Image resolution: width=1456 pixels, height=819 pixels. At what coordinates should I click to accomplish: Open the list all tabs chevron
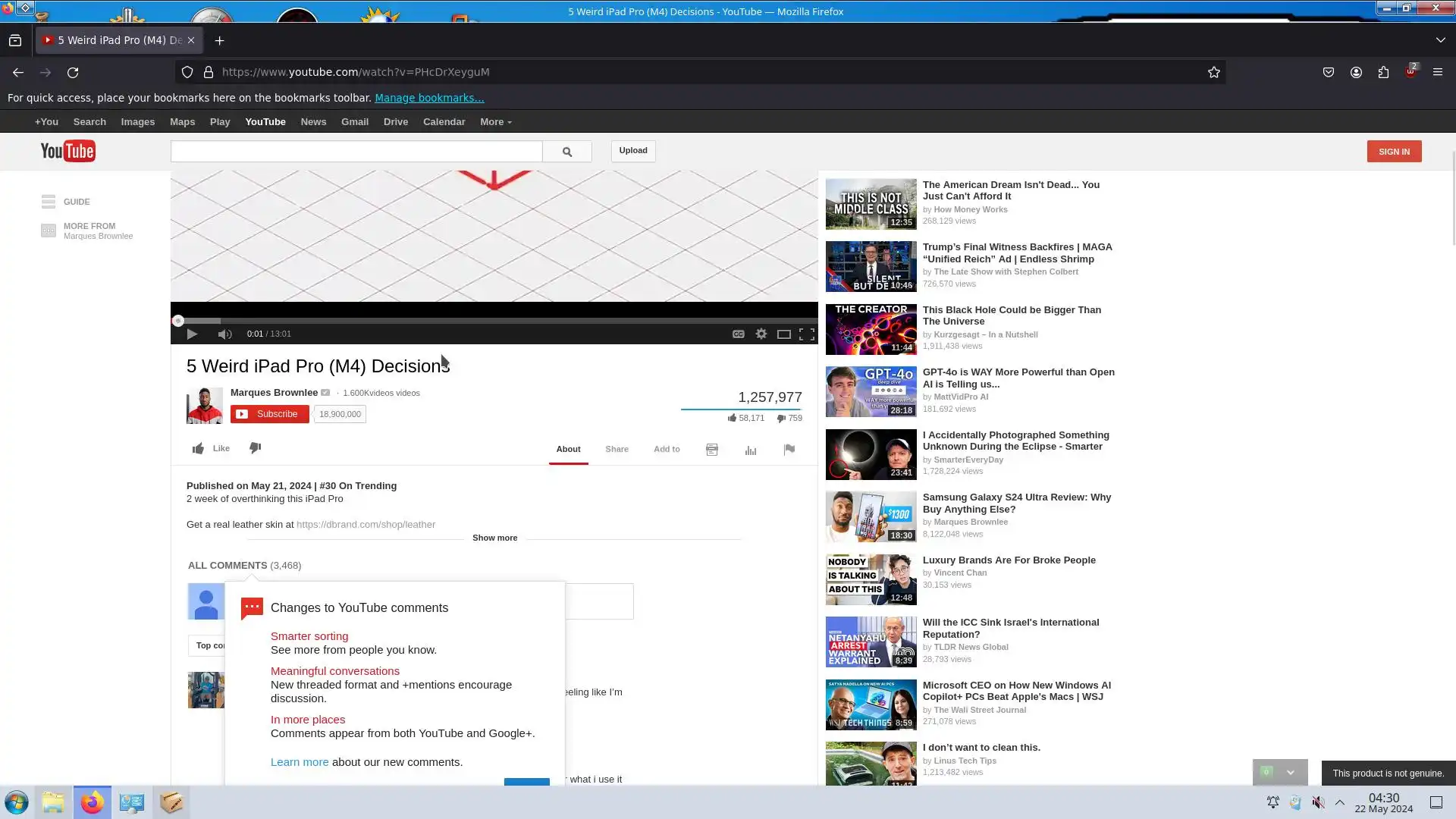coord(1440,40)
